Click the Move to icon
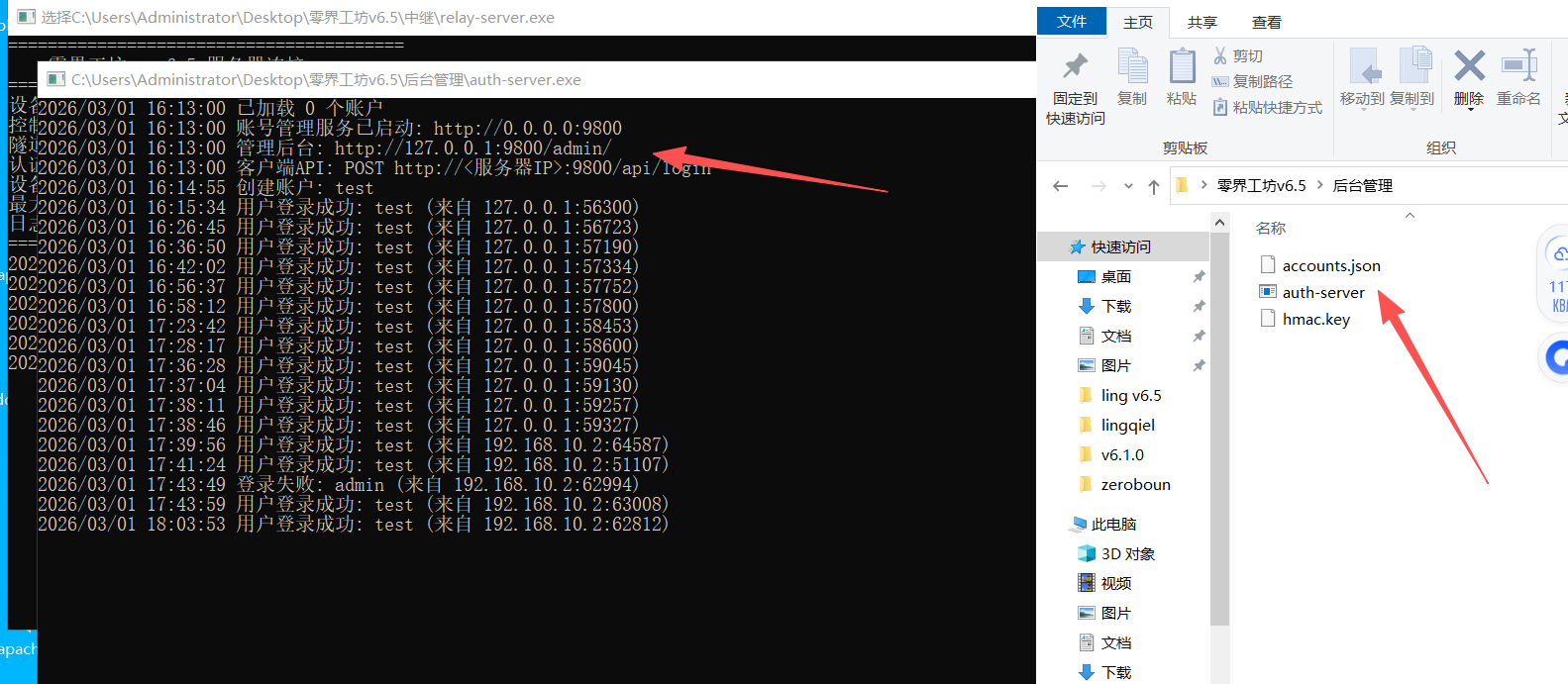Image resolution: width=1568 pixels, height=684 pixels. pos(1364,67)
